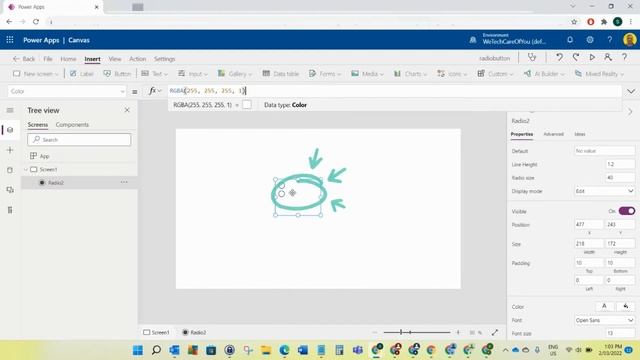
Task: Open the Media icon in left rail
Action: point(10,190)
